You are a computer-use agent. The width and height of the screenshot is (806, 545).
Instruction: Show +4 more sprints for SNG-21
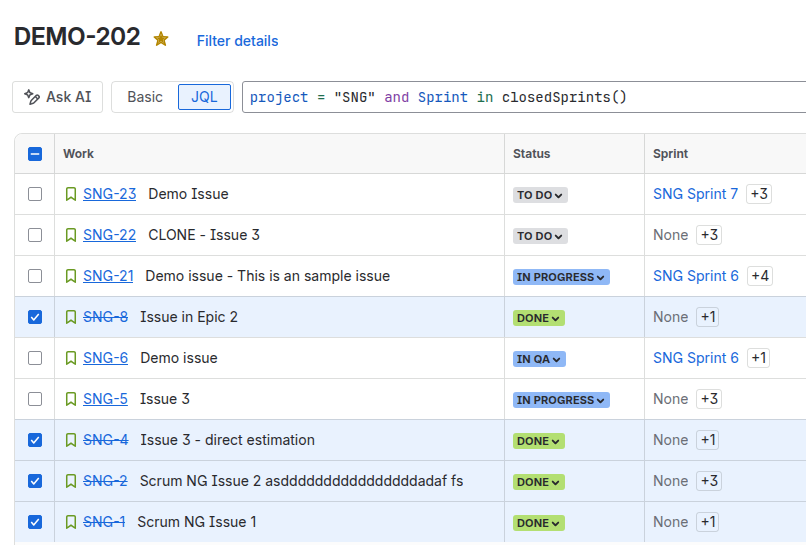pyautogui.click(x=760, y=276)
